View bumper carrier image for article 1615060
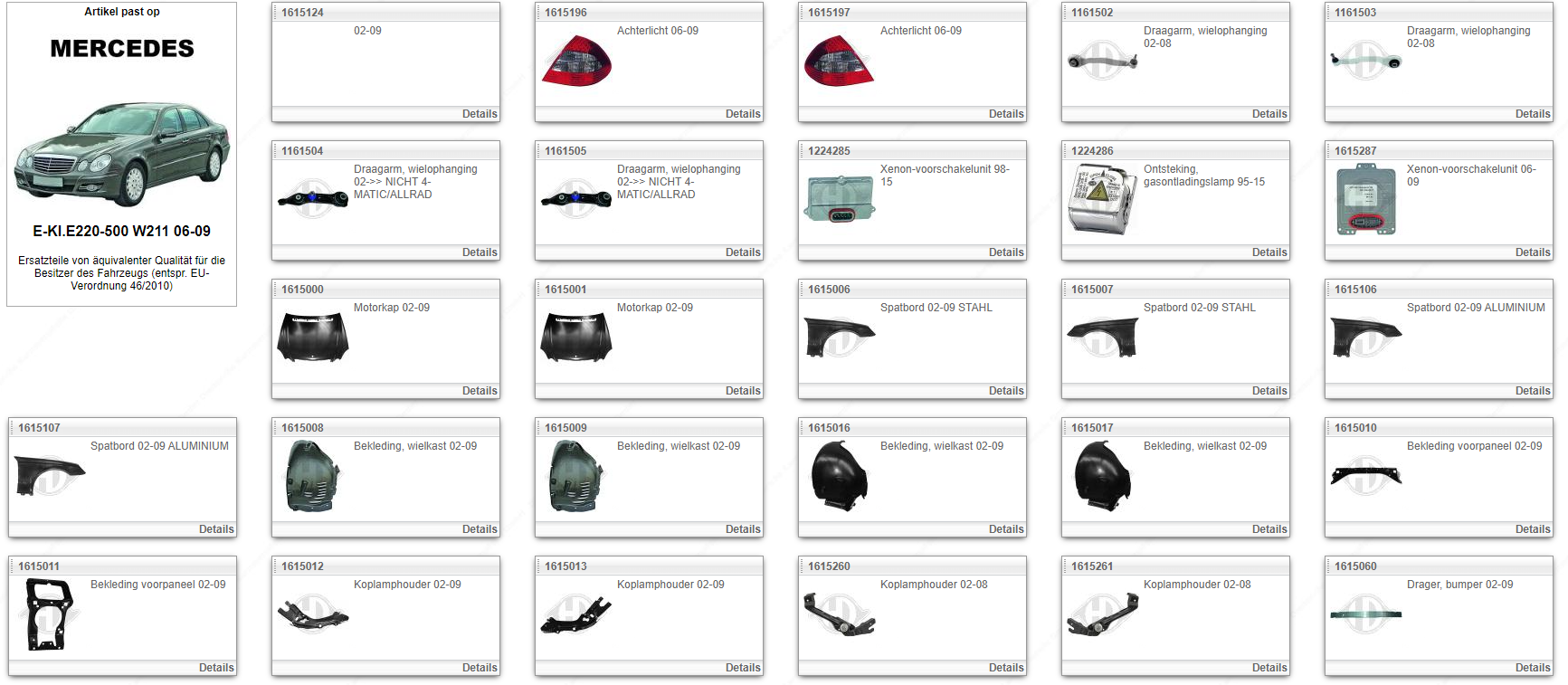Image resolution: width=1568 pixels, height=685 pixels. tap(1366, 614)
